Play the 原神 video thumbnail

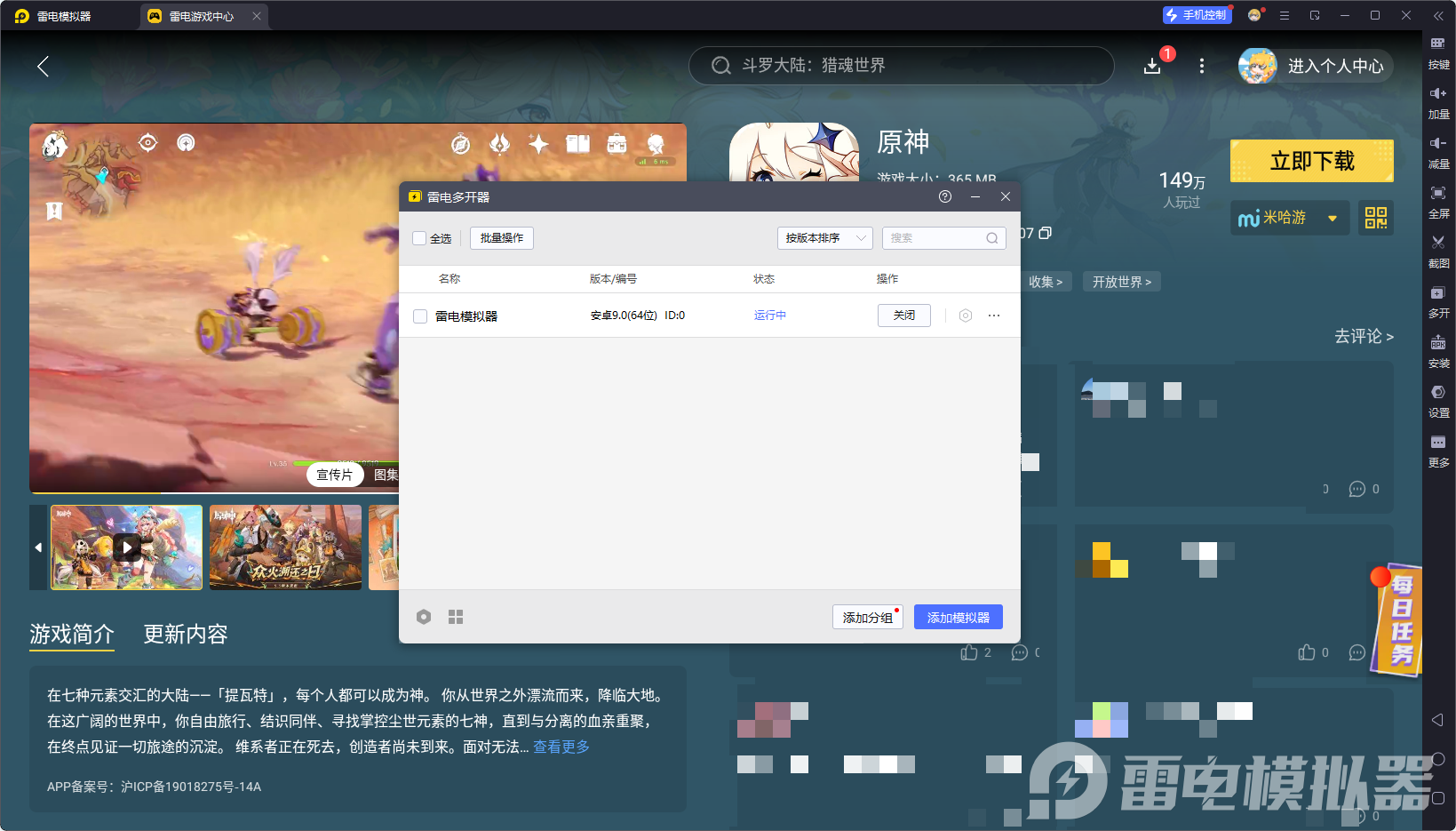point(126,547)
